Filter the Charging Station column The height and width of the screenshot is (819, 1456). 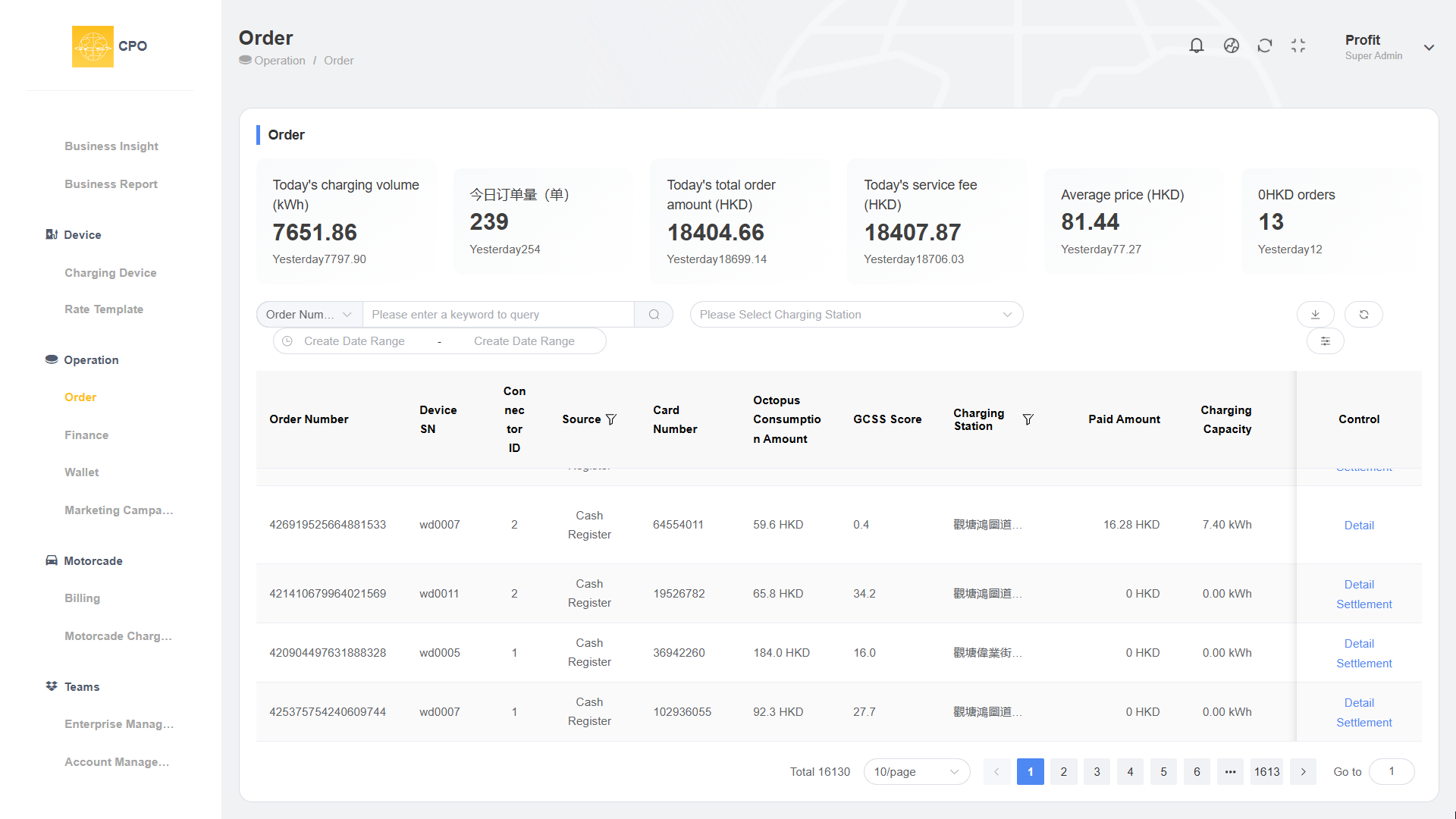click(1028, 419)
